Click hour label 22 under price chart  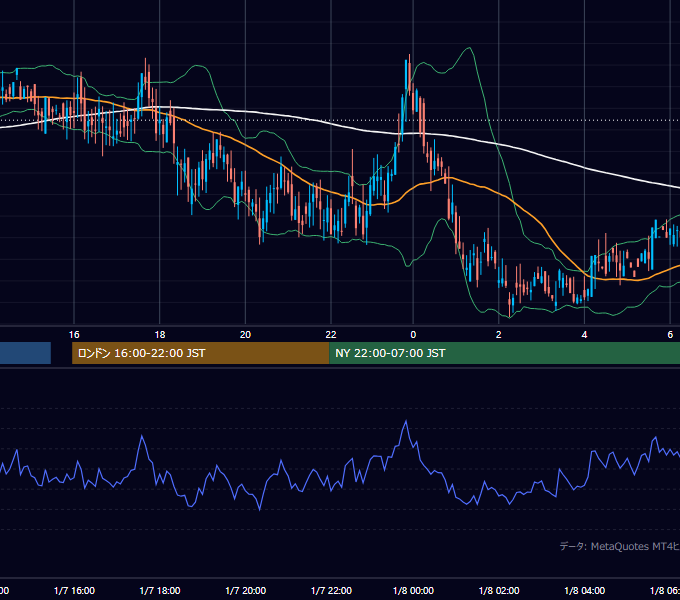331,335
